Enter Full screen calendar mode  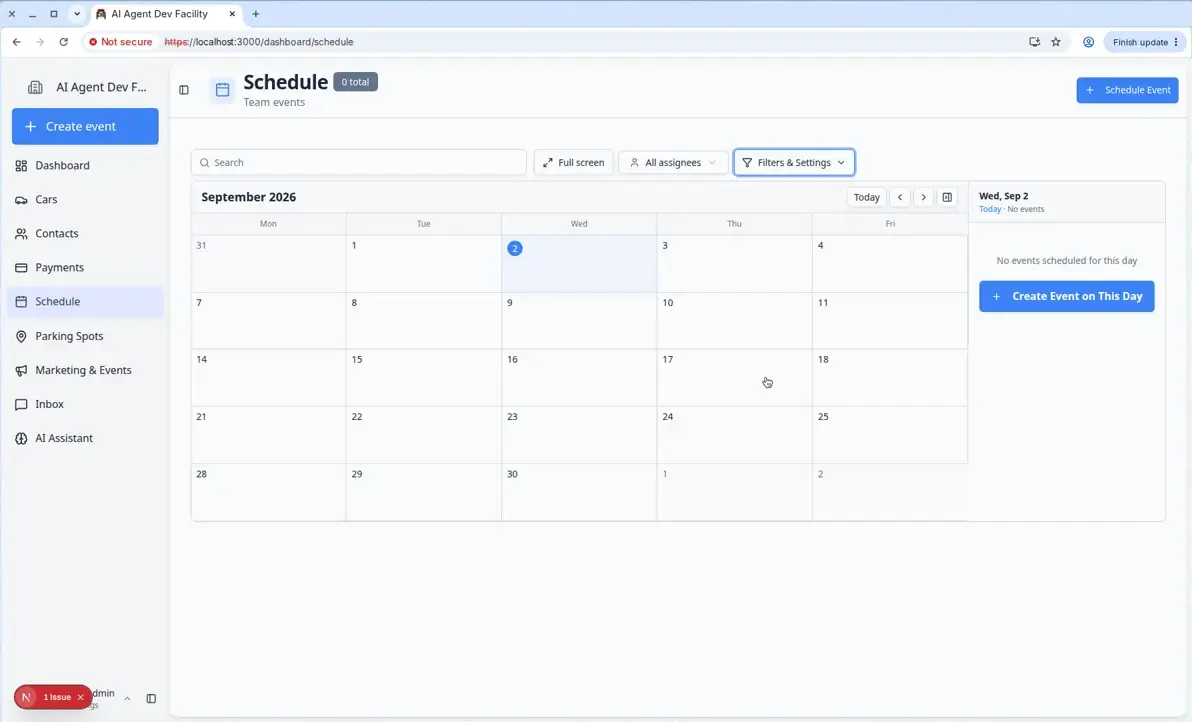pos(574,163)
